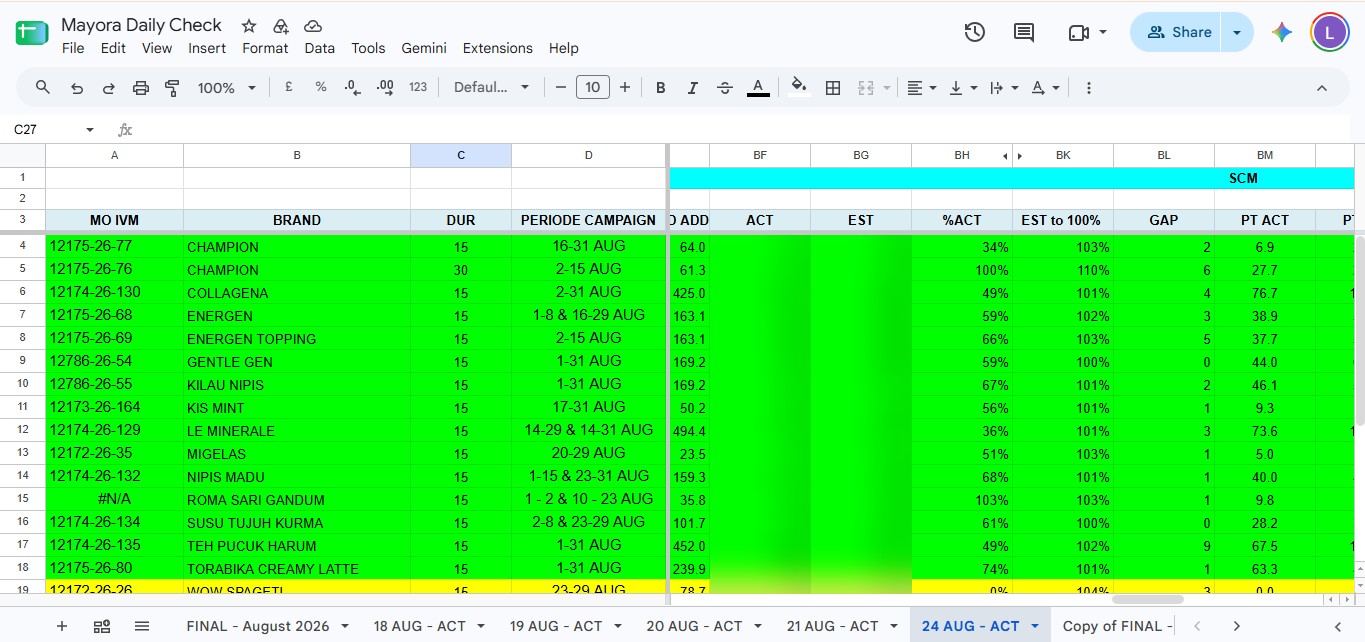The height and width of the screenshot is (642, 1365).
Task: Open the File menu
Action: [x=73, y=48]
